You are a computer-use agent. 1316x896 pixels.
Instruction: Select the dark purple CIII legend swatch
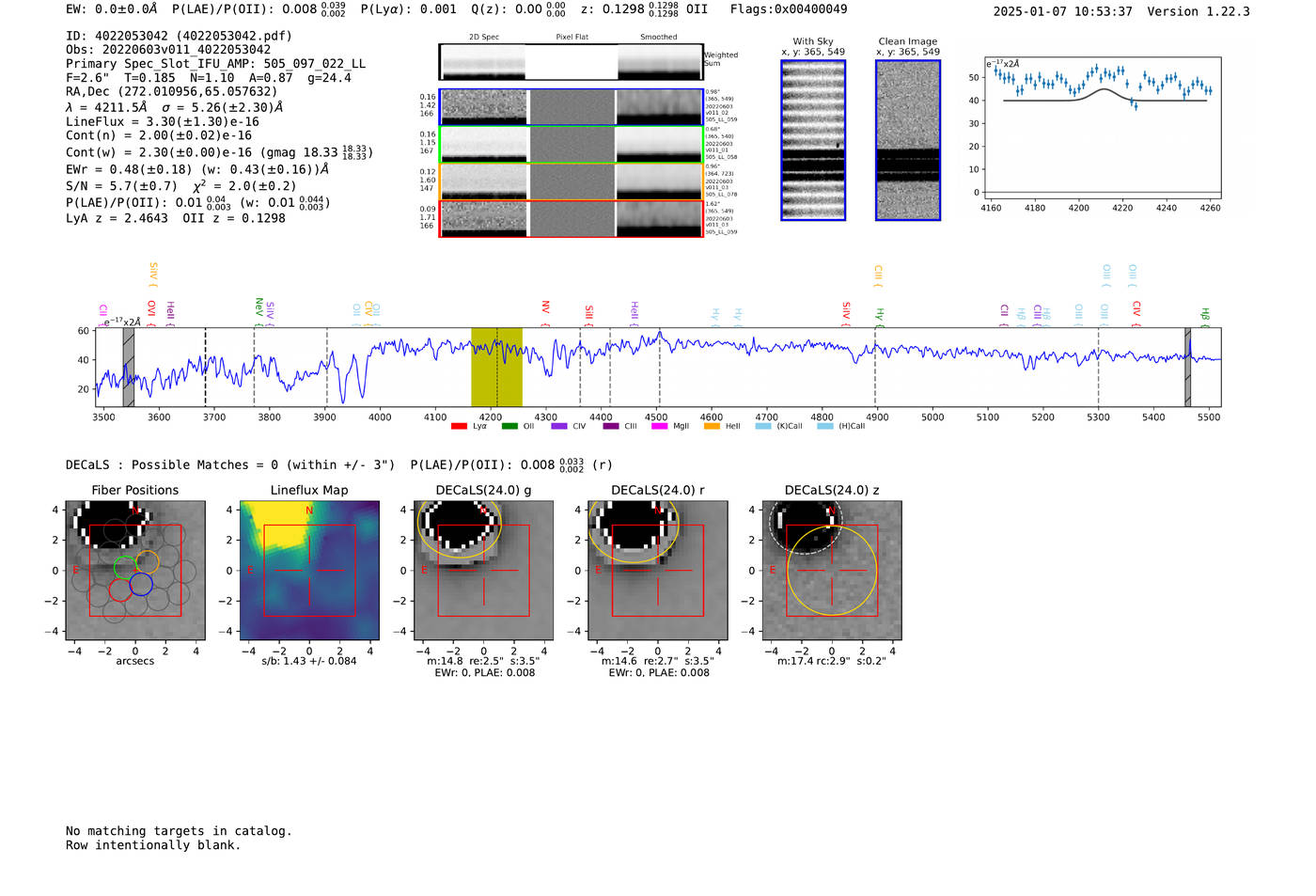[x=611, y=427]
